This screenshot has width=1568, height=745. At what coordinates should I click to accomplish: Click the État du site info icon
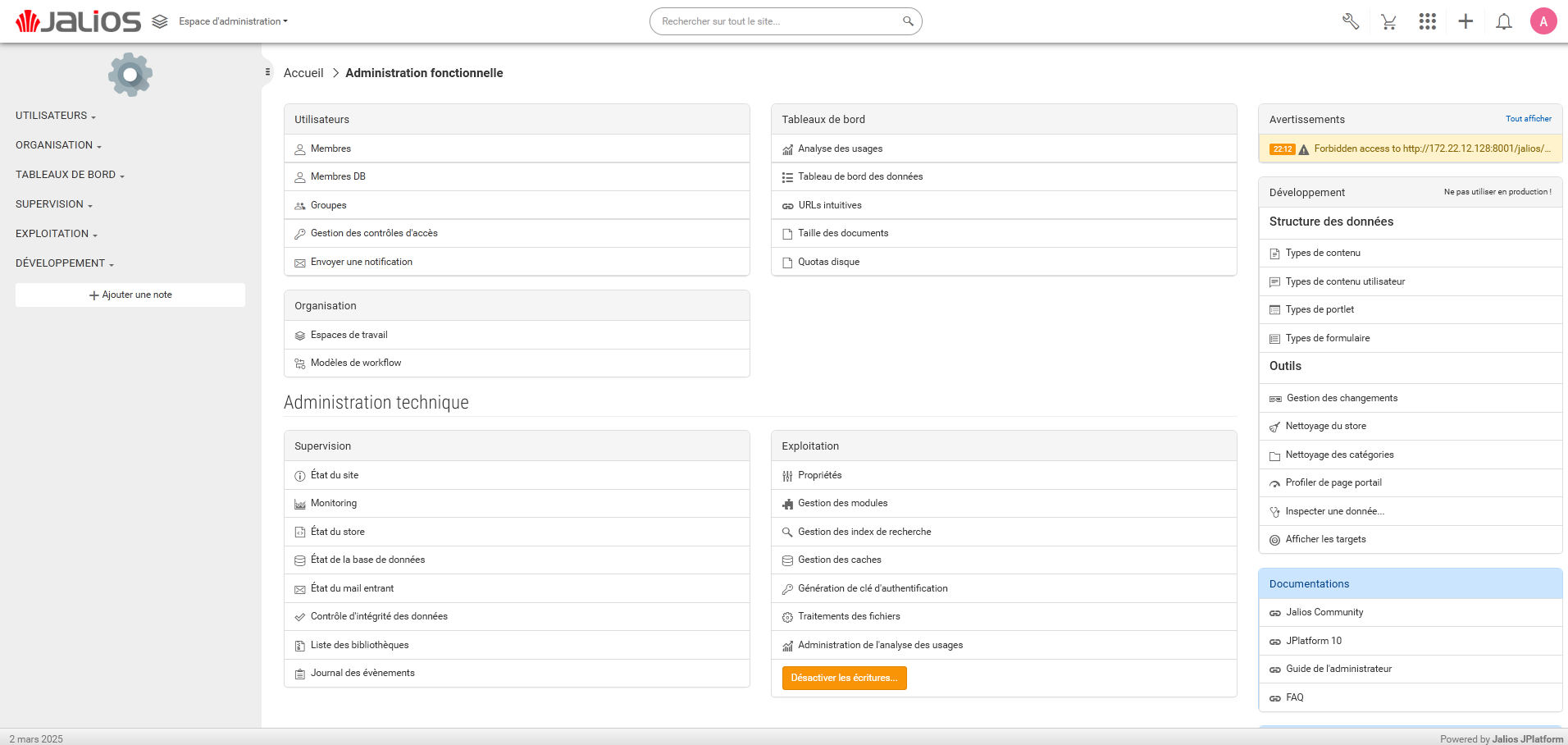[x=300, y=476]
